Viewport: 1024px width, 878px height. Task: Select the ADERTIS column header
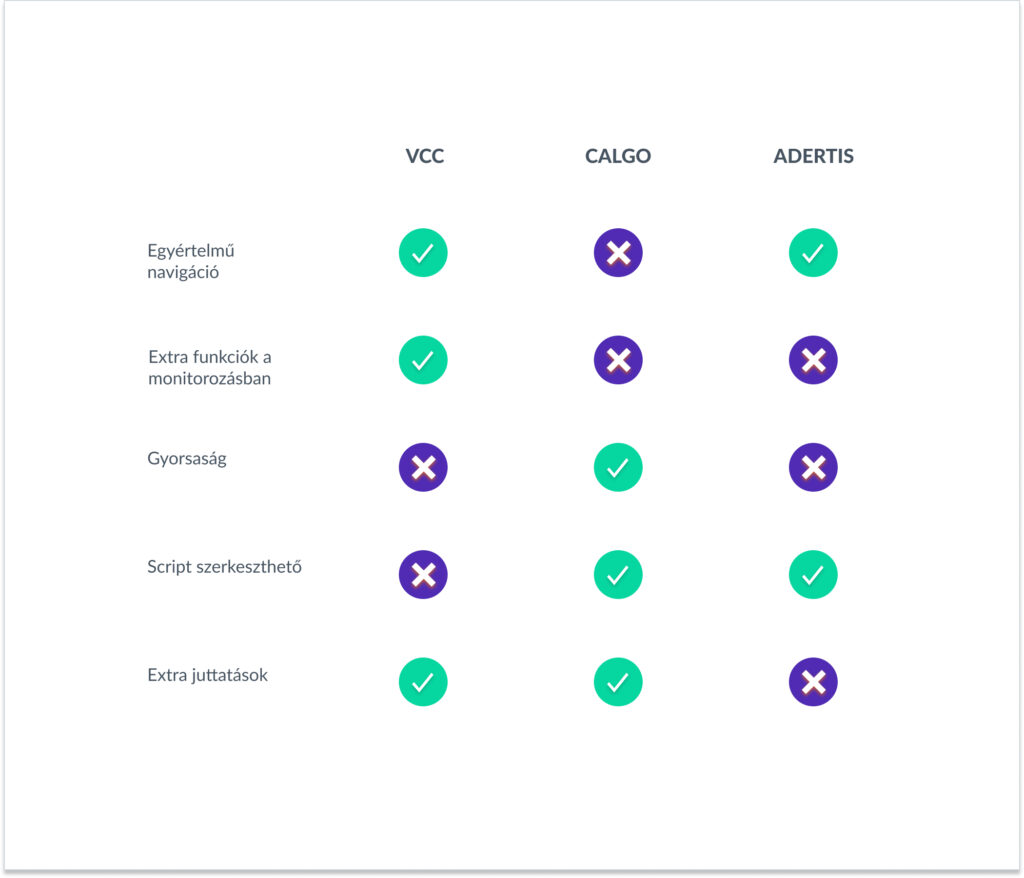tap(813, 156)
